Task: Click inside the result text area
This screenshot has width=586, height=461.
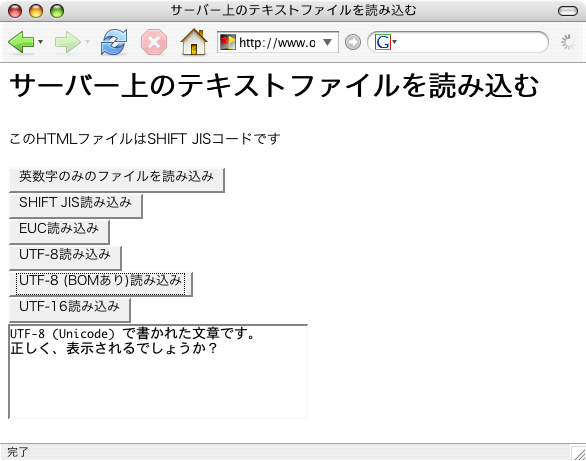Action: tap(158, 371)
